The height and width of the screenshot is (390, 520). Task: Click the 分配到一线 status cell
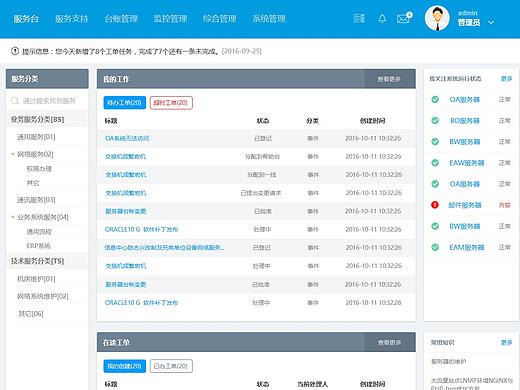261,175
